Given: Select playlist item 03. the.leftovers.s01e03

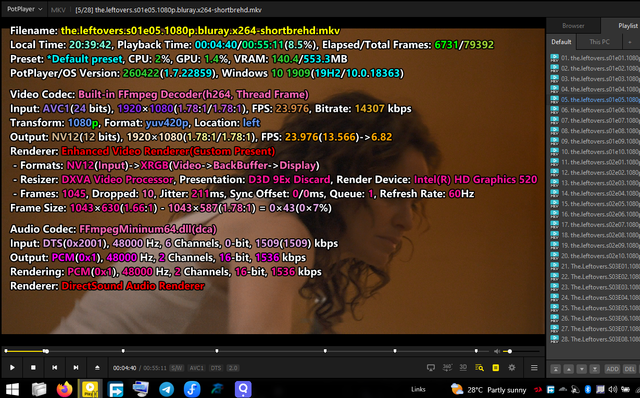Looking at the screenshot, I should coord(594,79).
